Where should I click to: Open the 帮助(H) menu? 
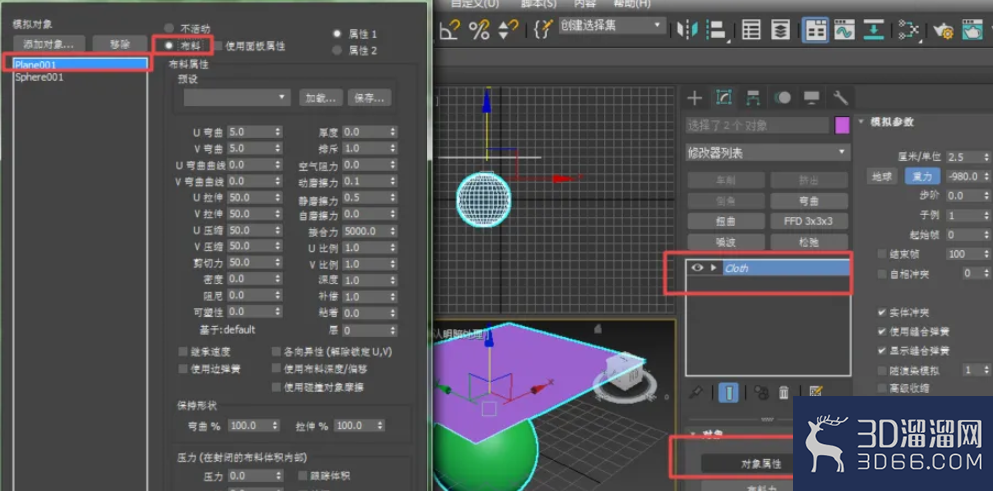coord(632,4)
